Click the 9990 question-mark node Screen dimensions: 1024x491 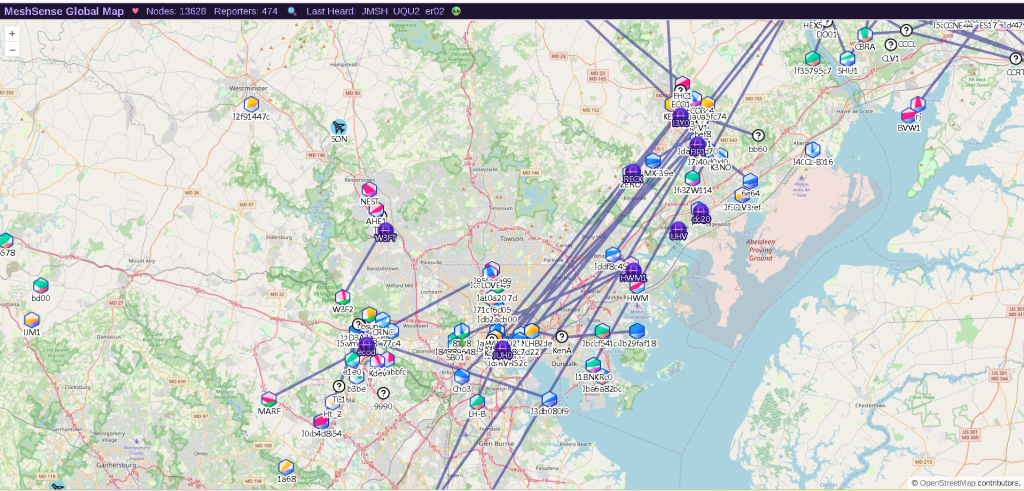[x=383, y=394]
